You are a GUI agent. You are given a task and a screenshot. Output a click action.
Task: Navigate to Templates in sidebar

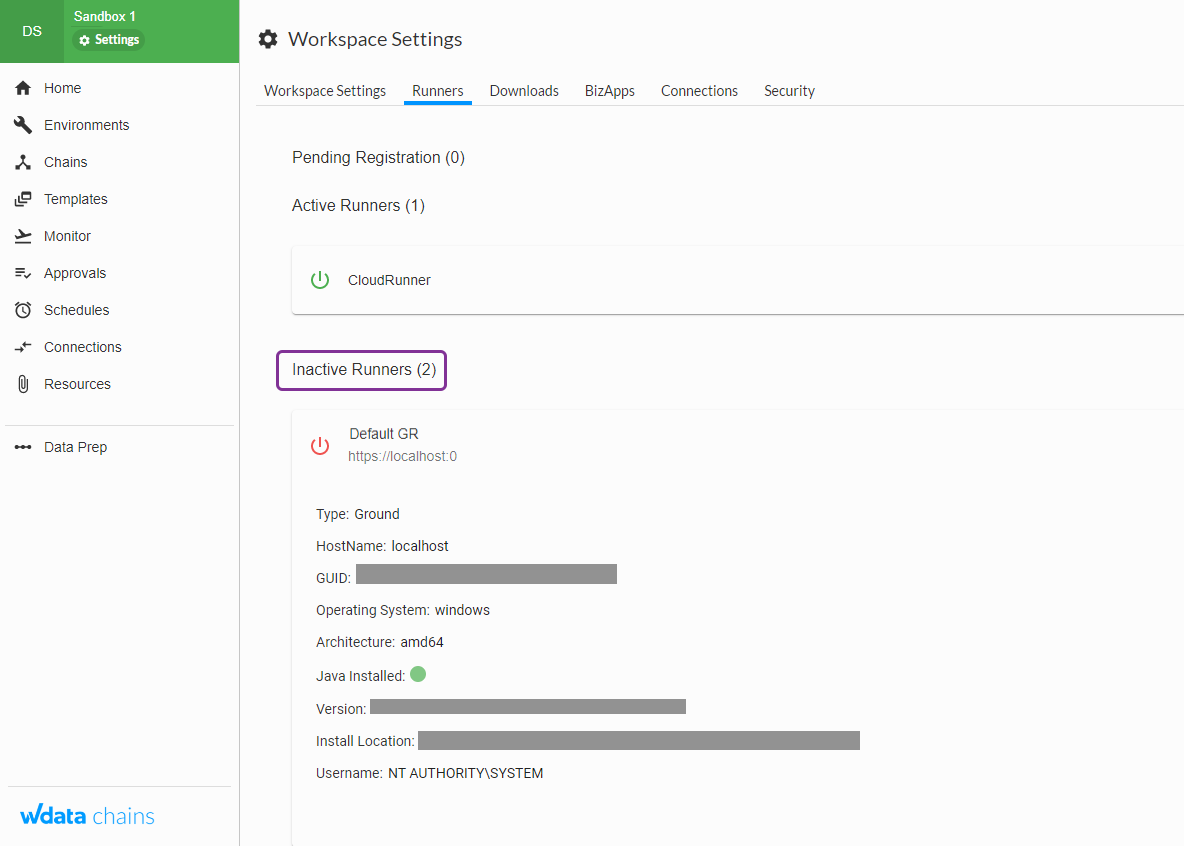(76, 199)
